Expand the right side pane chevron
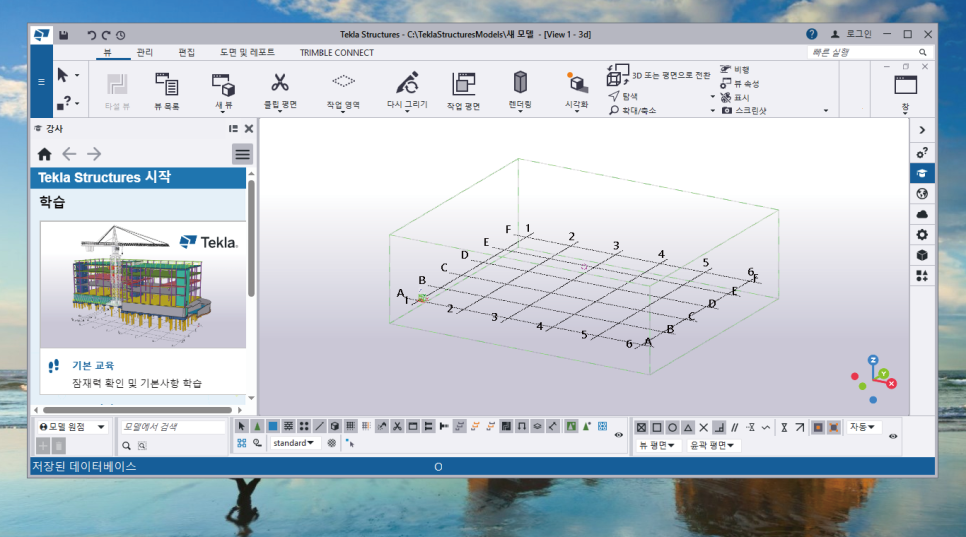The image size is (966, 537). [922, 130]
